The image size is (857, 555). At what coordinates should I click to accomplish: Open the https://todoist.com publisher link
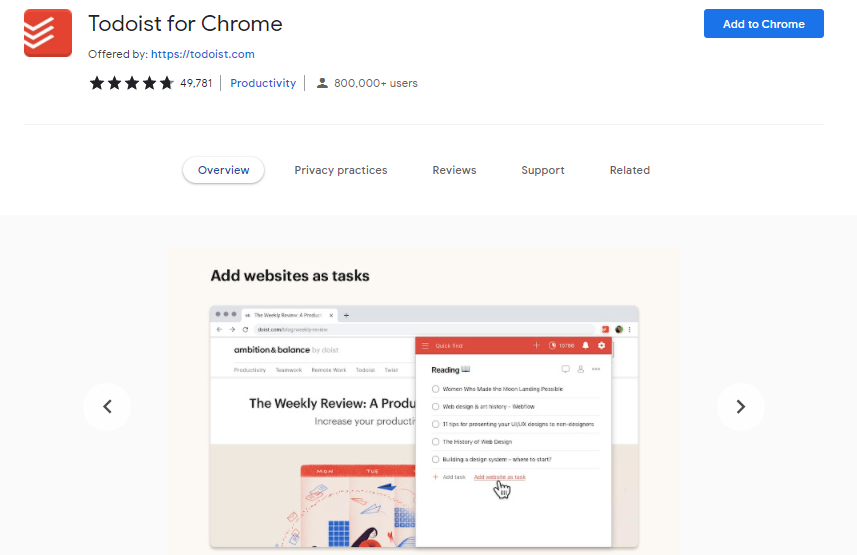202,54
